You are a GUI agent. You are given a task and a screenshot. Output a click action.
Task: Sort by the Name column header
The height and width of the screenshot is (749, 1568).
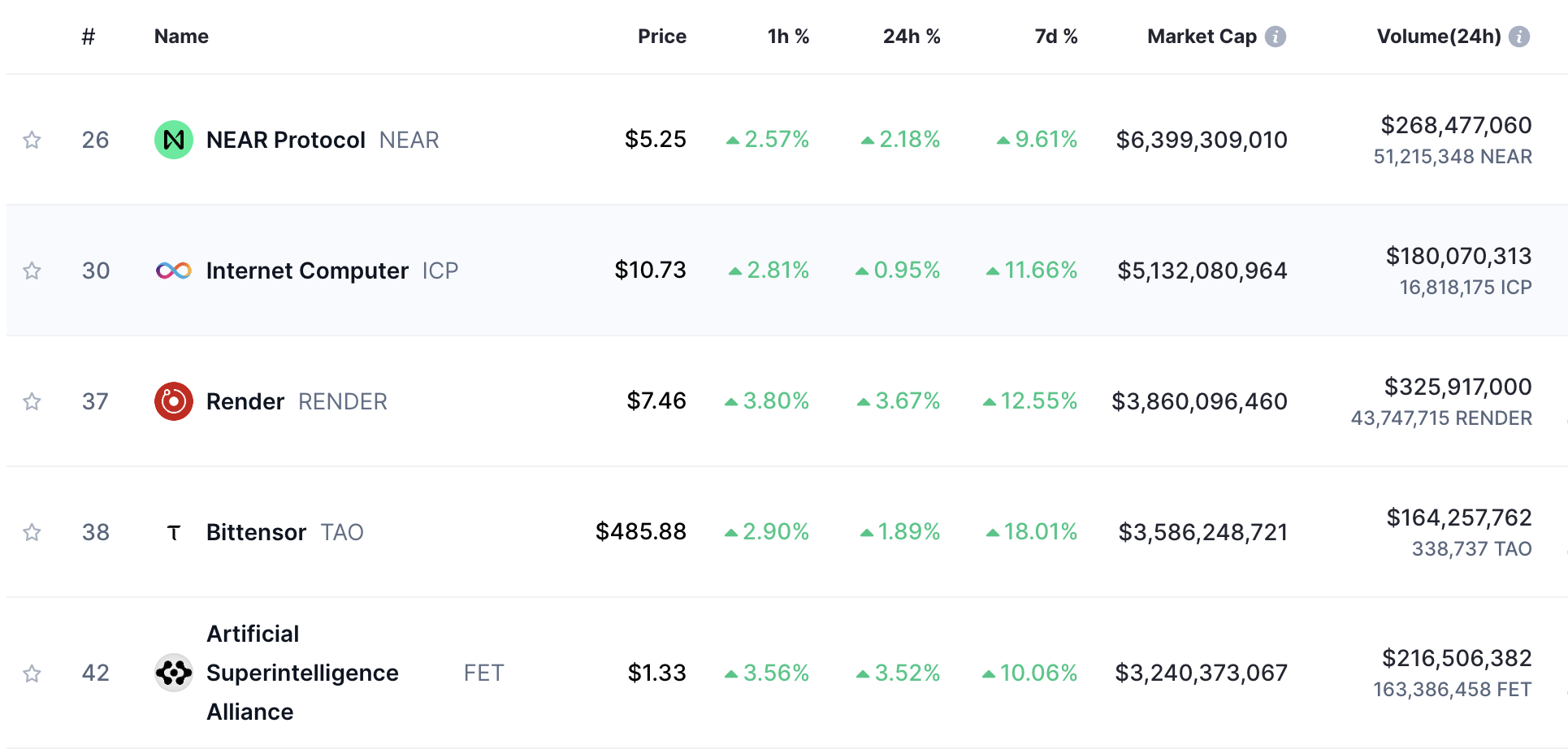181,37
